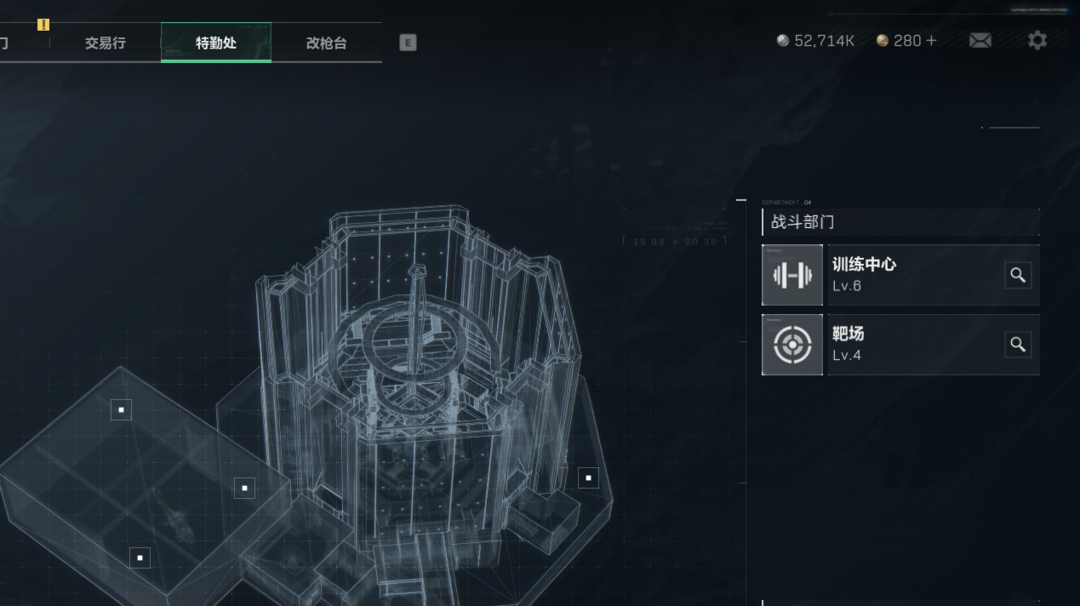Click the E key hint icon
This screenshot has height=606, width=1080.
click(408, 43)
